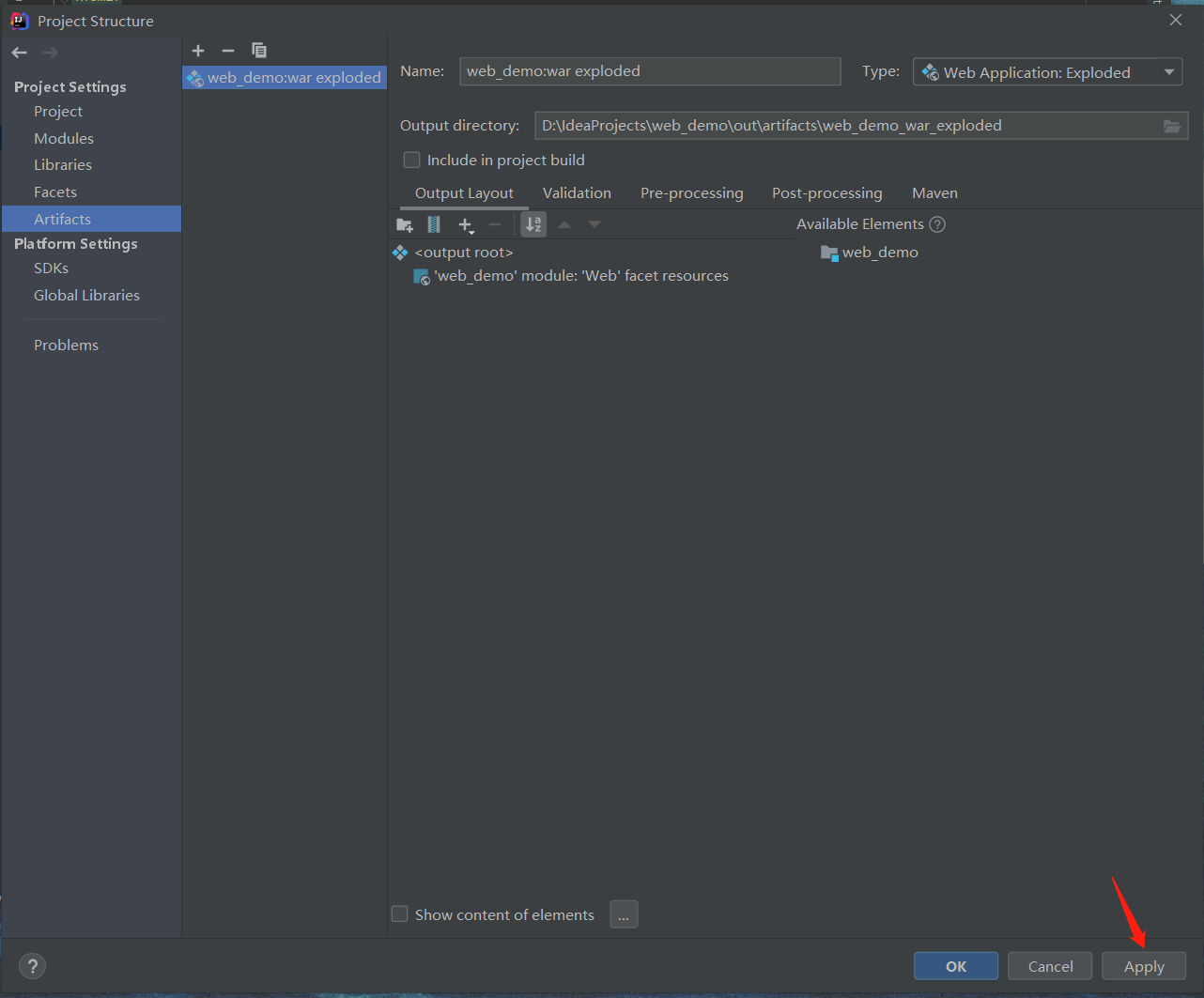Screen dimensions: 1204x998
Task: Enable Include in project build
Action: point(411,161)
